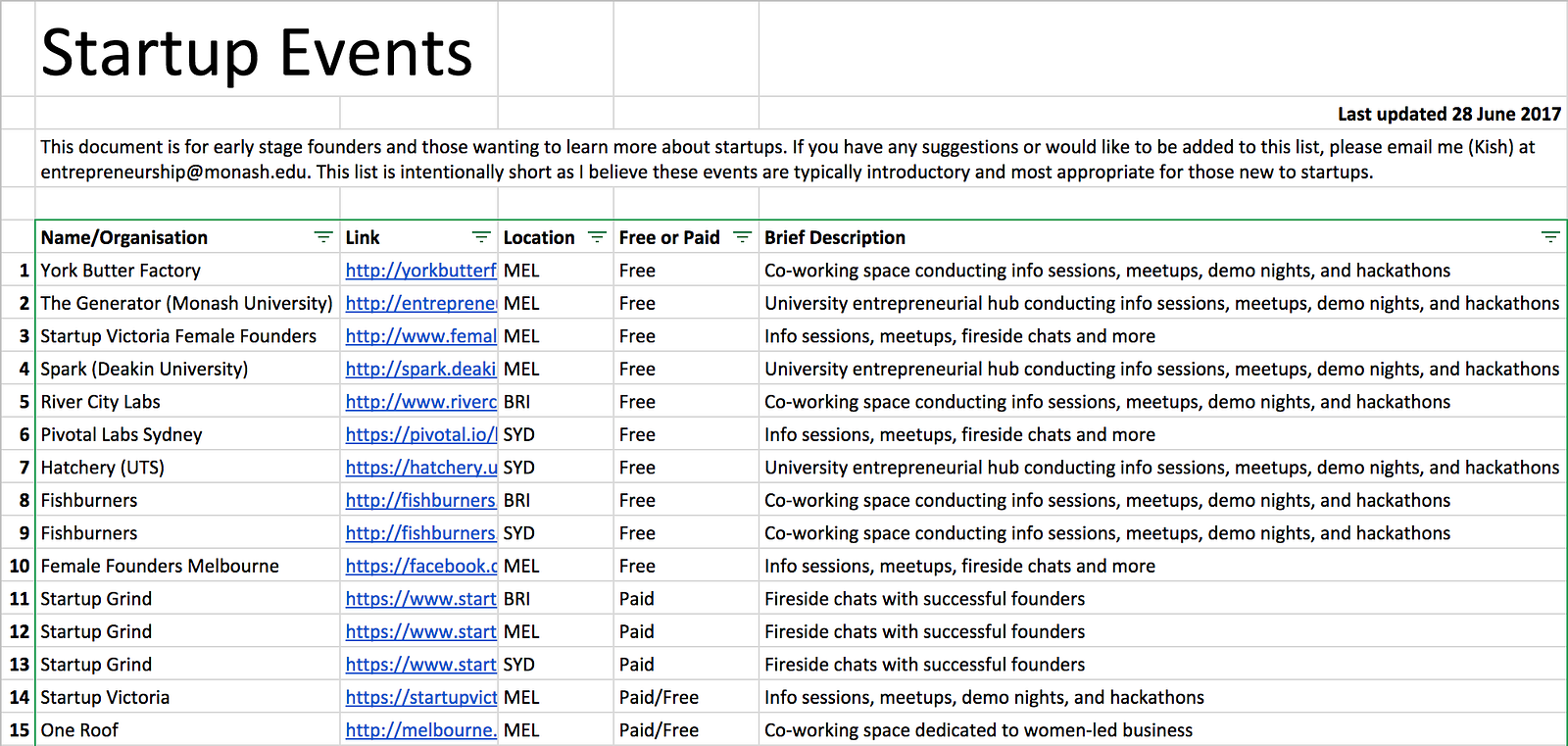
Task: Select the Last updated 28 June 2017 cell
Action: (x=1448, y=114)
